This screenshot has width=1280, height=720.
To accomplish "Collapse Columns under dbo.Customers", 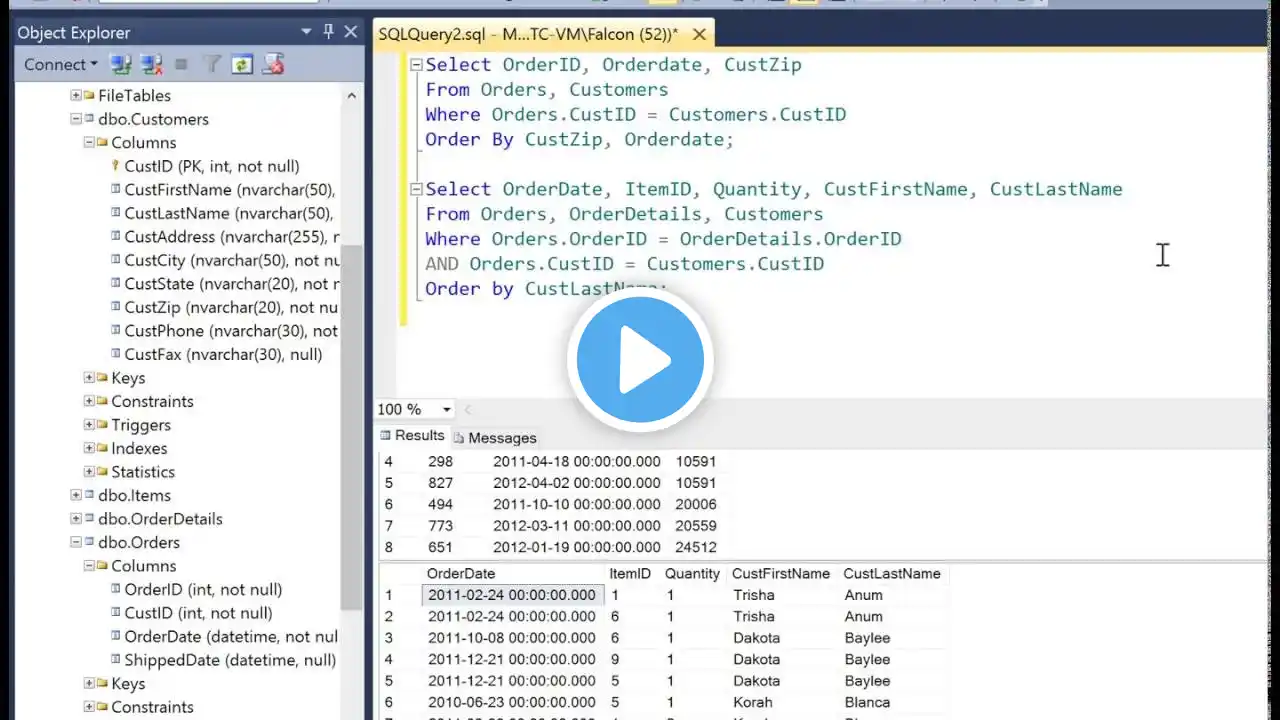I will click(x=89, y=142).
